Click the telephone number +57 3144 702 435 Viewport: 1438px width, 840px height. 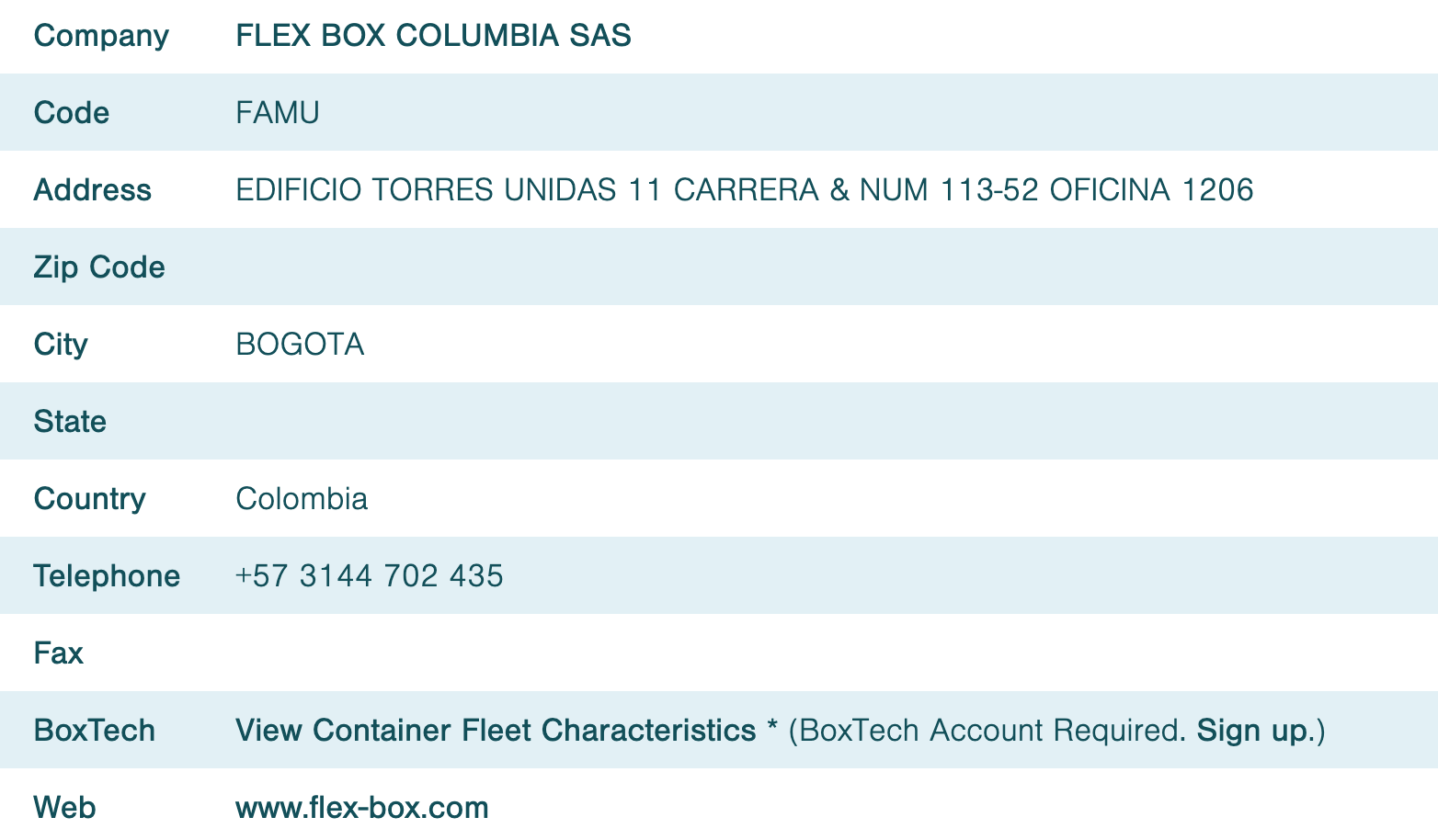point(369,575)
